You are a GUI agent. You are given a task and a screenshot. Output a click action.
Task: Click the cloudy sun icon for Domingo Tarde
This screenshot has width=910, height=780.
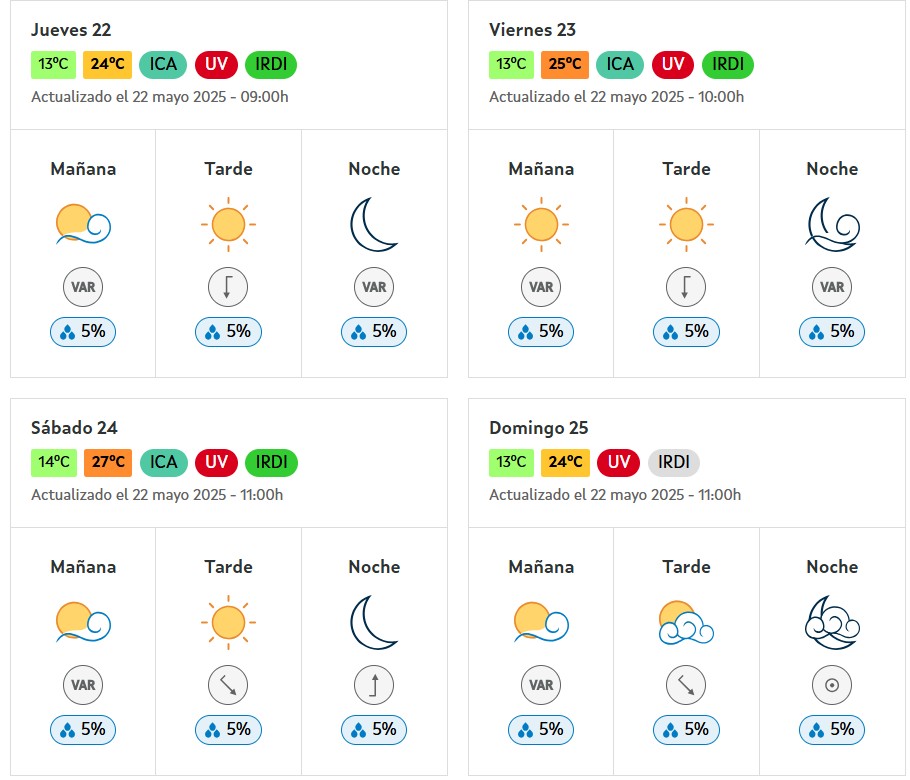(x=686, y=622)
